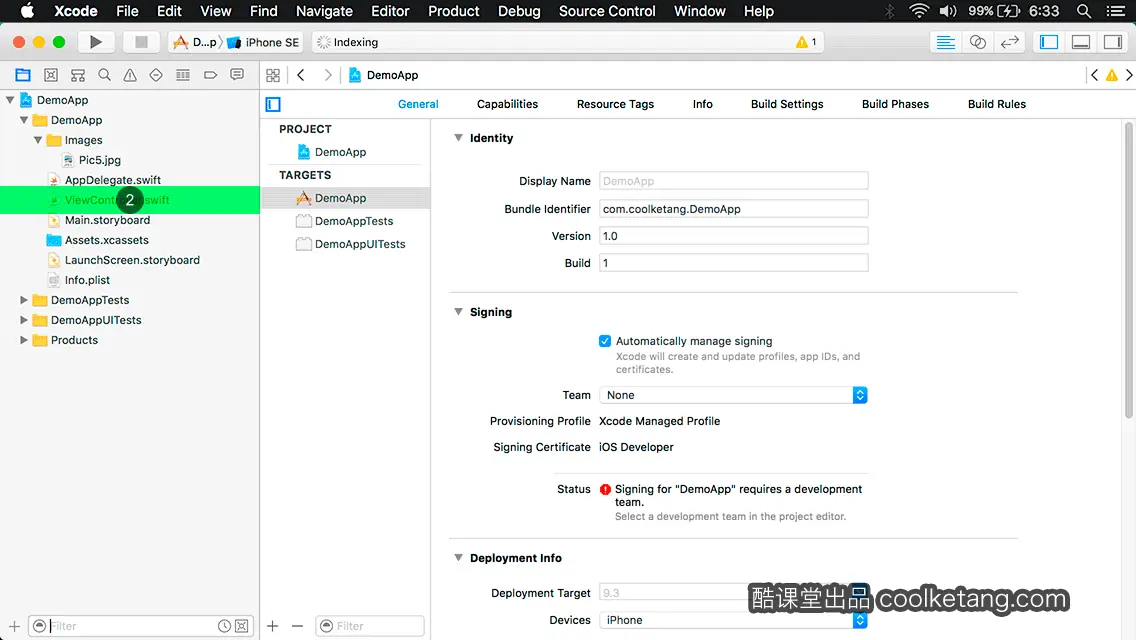This screenshot has height=640, width=1136.
Task: Select the DemoAppTests target
Action: (x=346, y=221)
